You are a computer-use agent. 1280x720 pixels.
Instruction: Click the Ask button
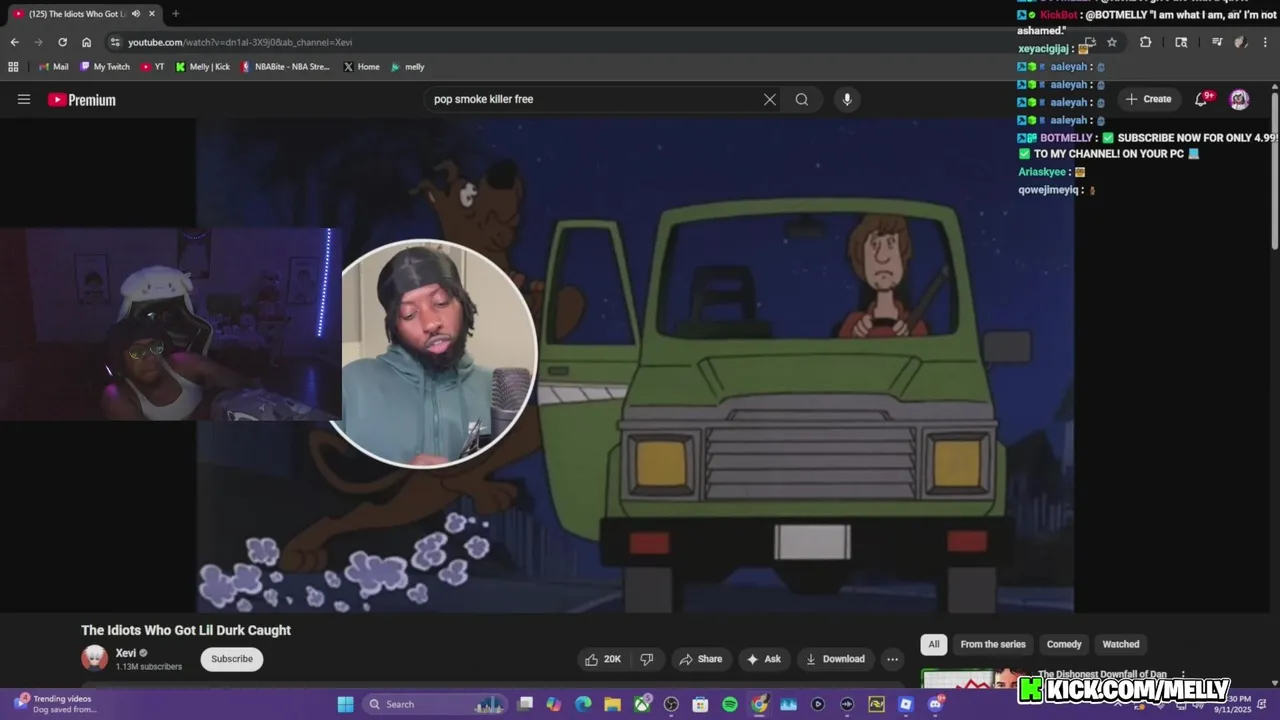[x=763, y=659]
